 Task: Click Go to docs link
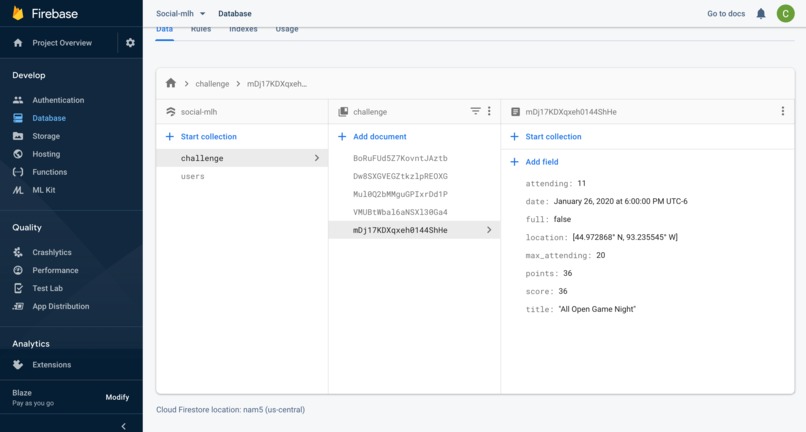(726, 14)
